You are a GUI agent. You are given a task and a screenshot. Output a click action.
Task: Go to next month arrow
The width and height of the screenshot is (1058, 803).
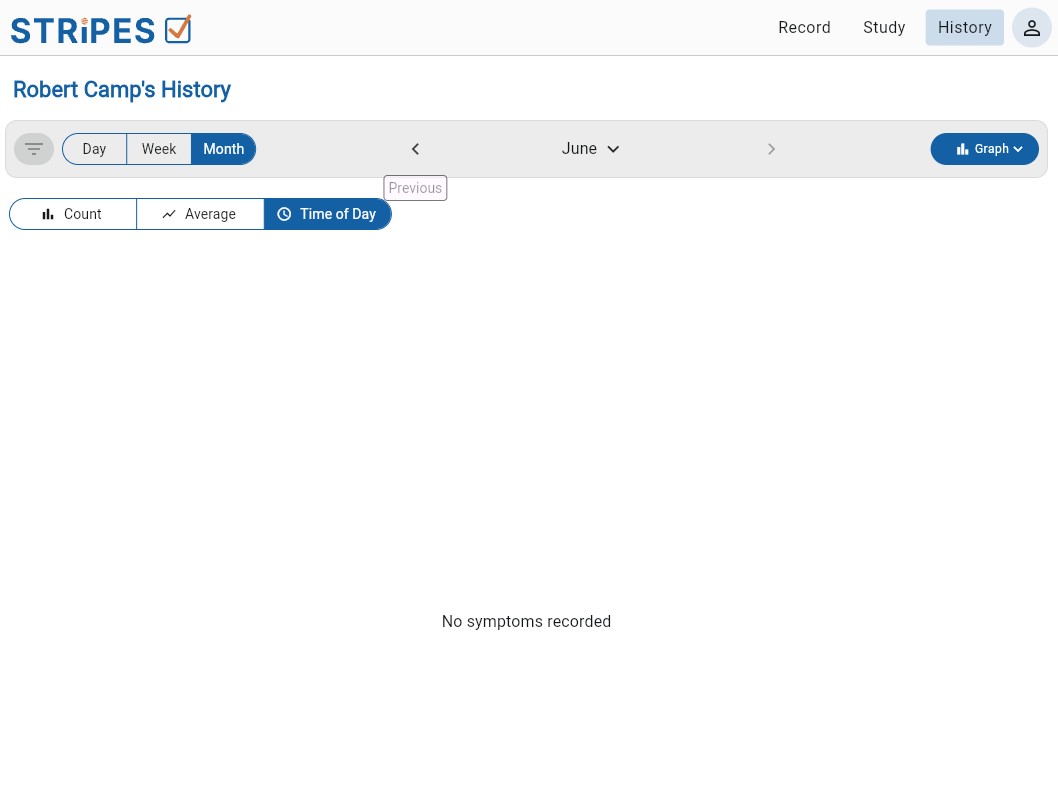click(x=771, y=149)
